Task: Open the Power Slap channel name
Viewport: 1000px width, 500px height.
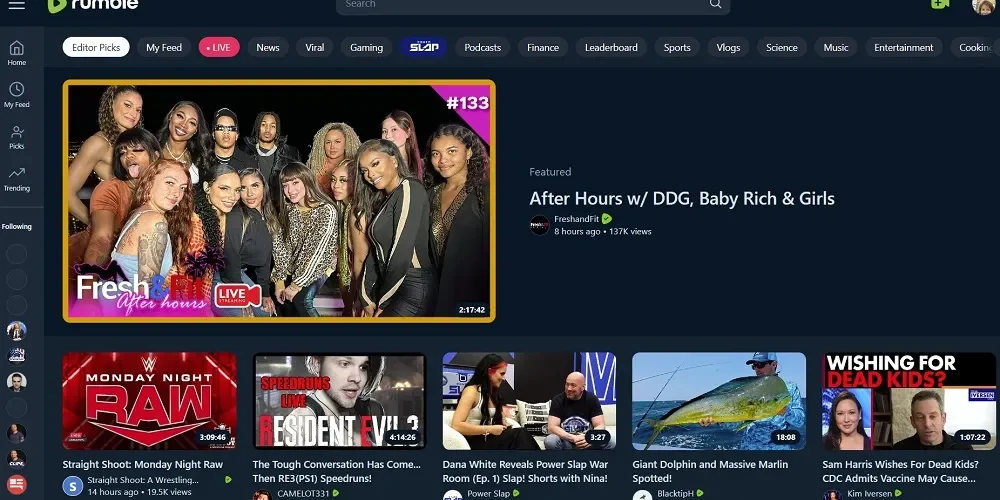Action: tap(489, 494)
